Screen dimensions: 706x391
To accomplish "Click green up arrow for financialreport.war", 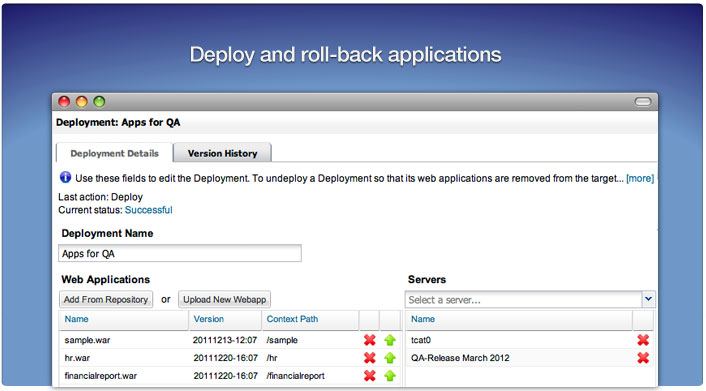I will (390, 375).
